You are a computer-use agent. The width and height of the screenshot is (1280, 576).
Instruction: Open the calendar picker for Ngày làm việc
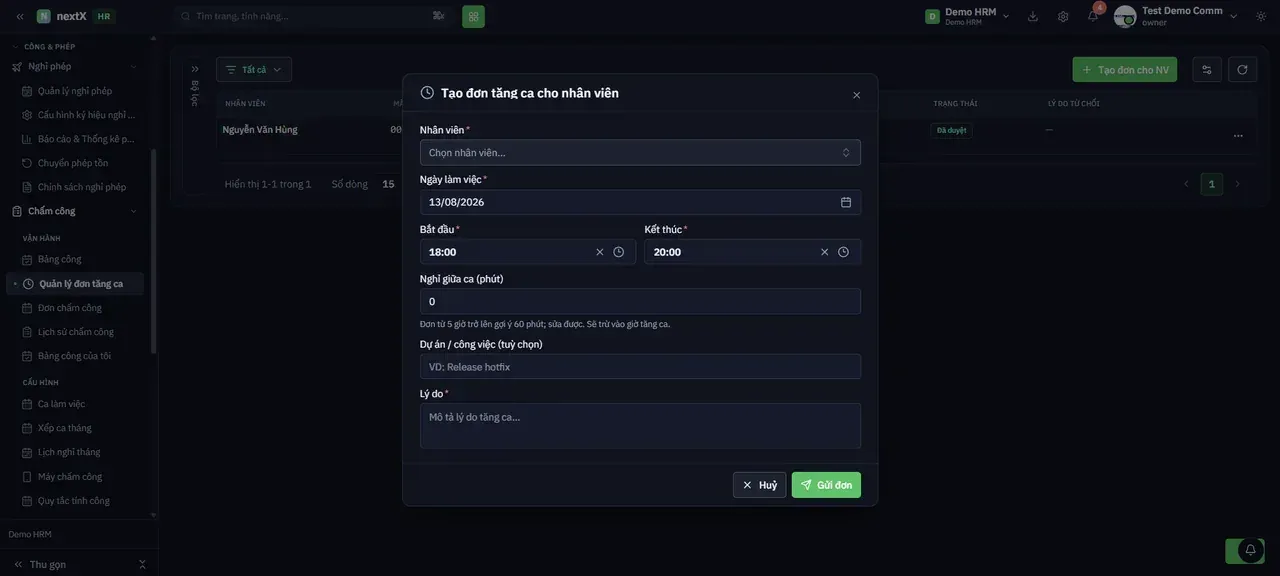coord(846,202)
